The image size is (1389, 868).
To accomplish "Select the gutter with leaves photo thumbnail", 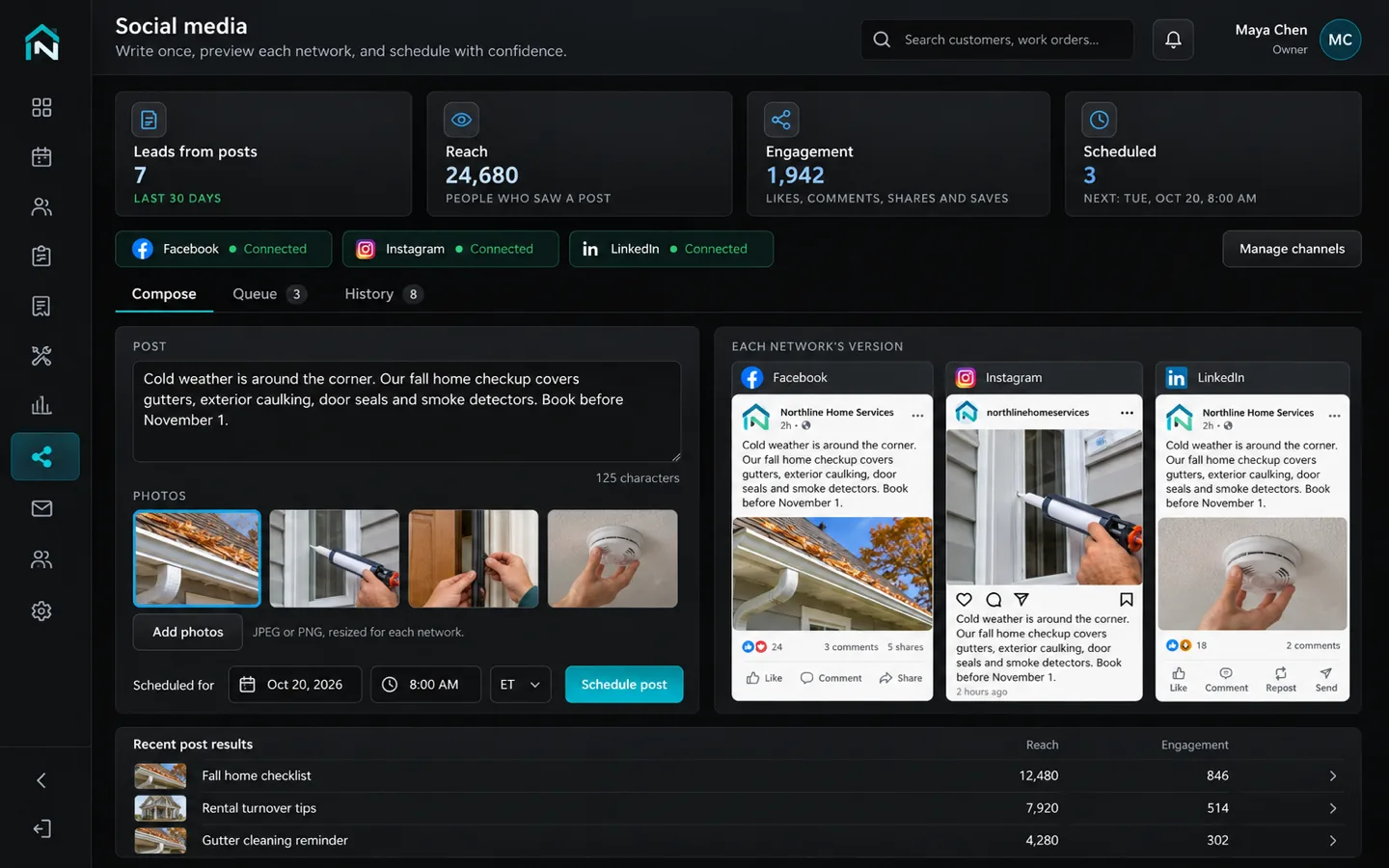I will coord(197,558).
